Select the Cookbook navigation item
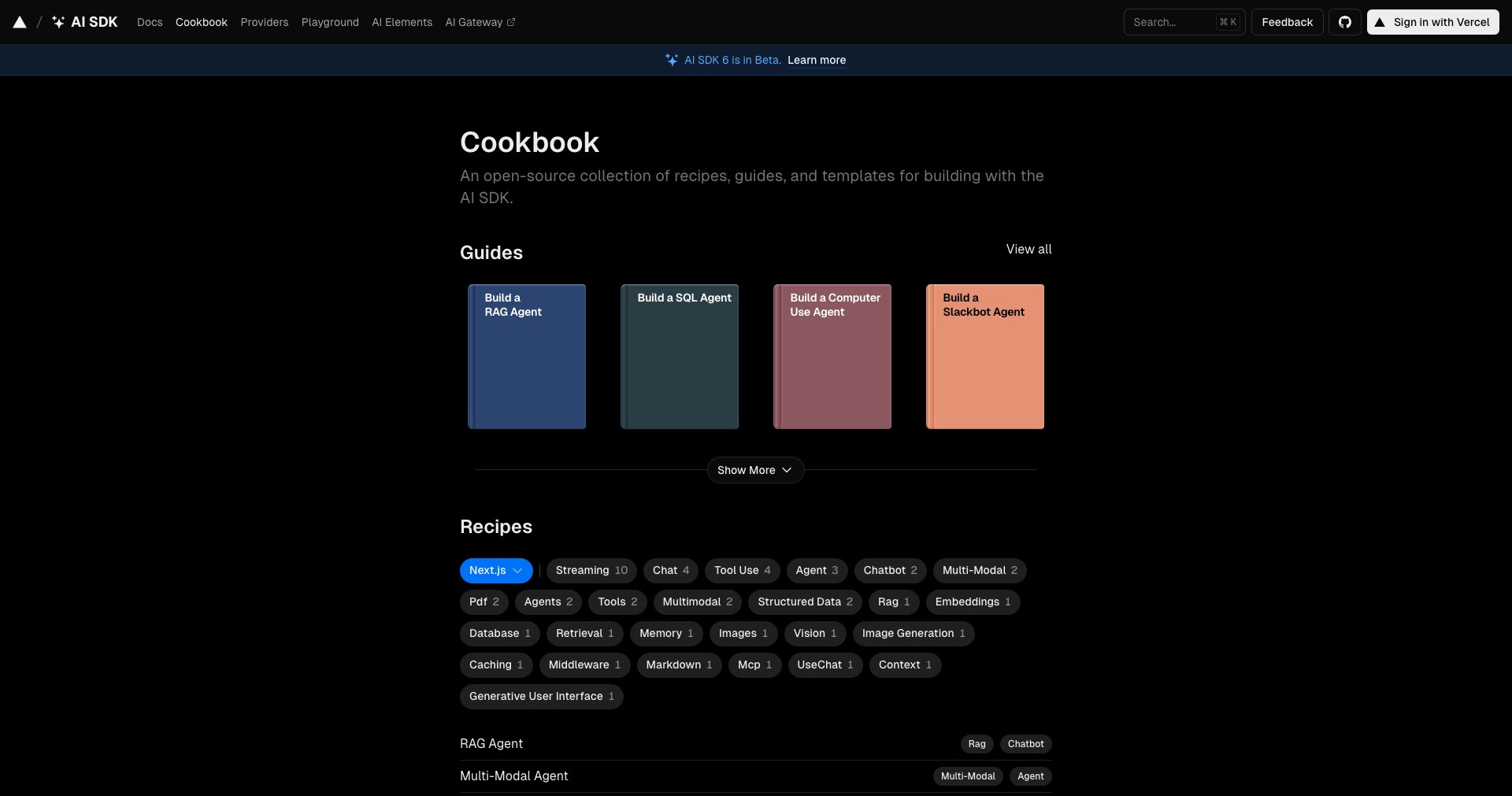This screenshot has height=796, width=1512. click(x=202, y=22)
